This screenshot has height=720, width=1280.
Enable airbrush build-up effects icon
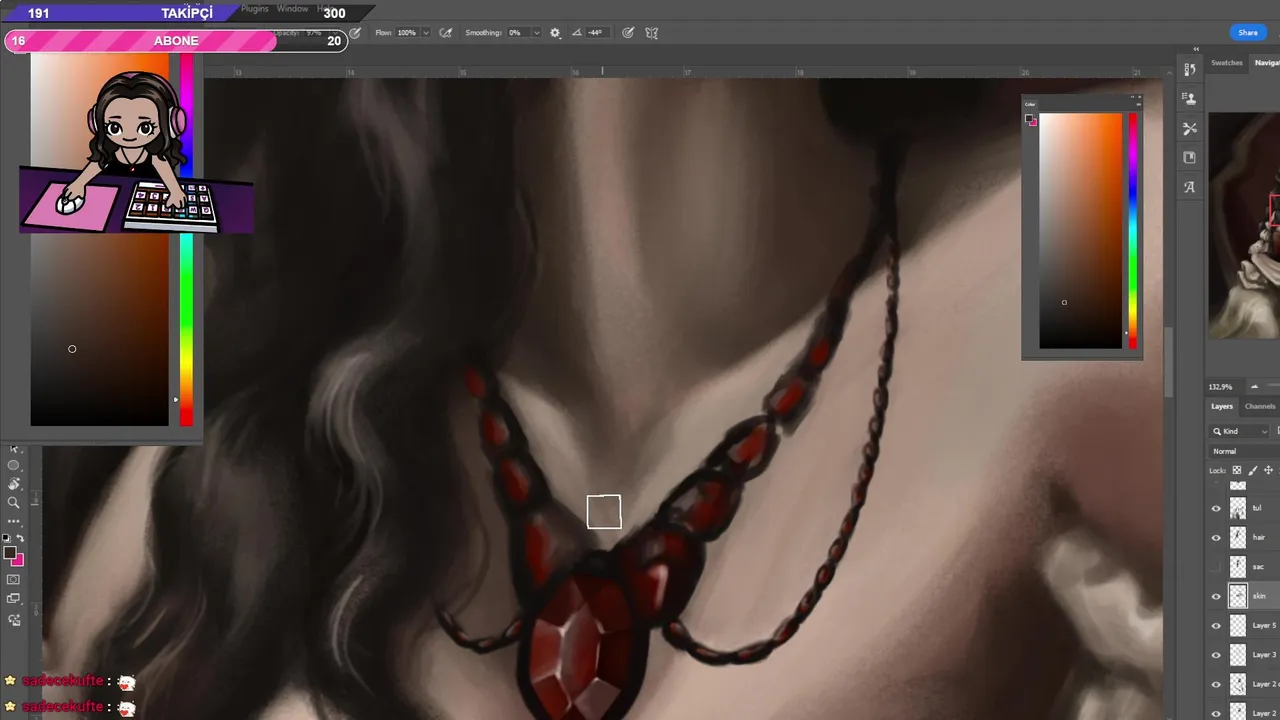pos(446,33)
